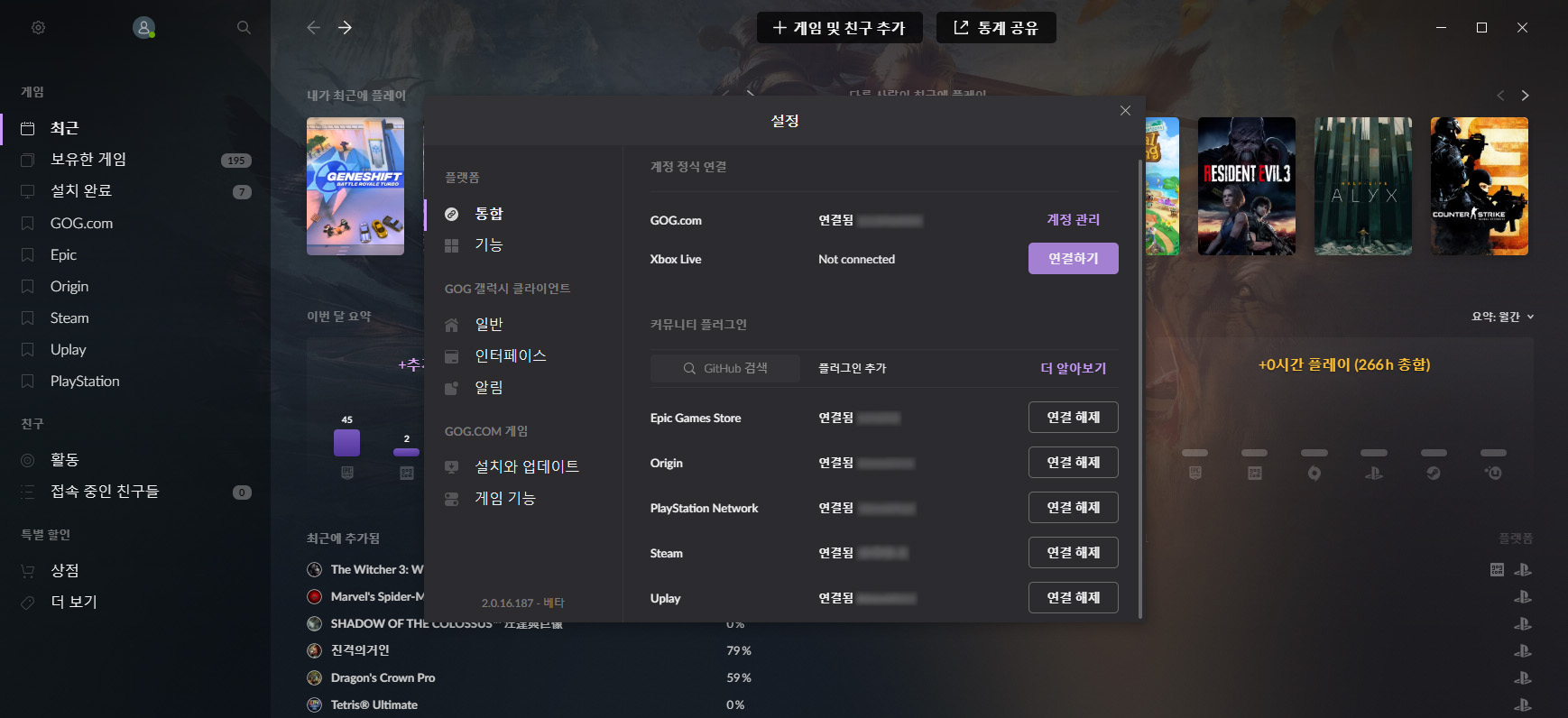
Task: Disconnect PlayStation Network with 연결 해제
Action: click(x=1074, y=508)
